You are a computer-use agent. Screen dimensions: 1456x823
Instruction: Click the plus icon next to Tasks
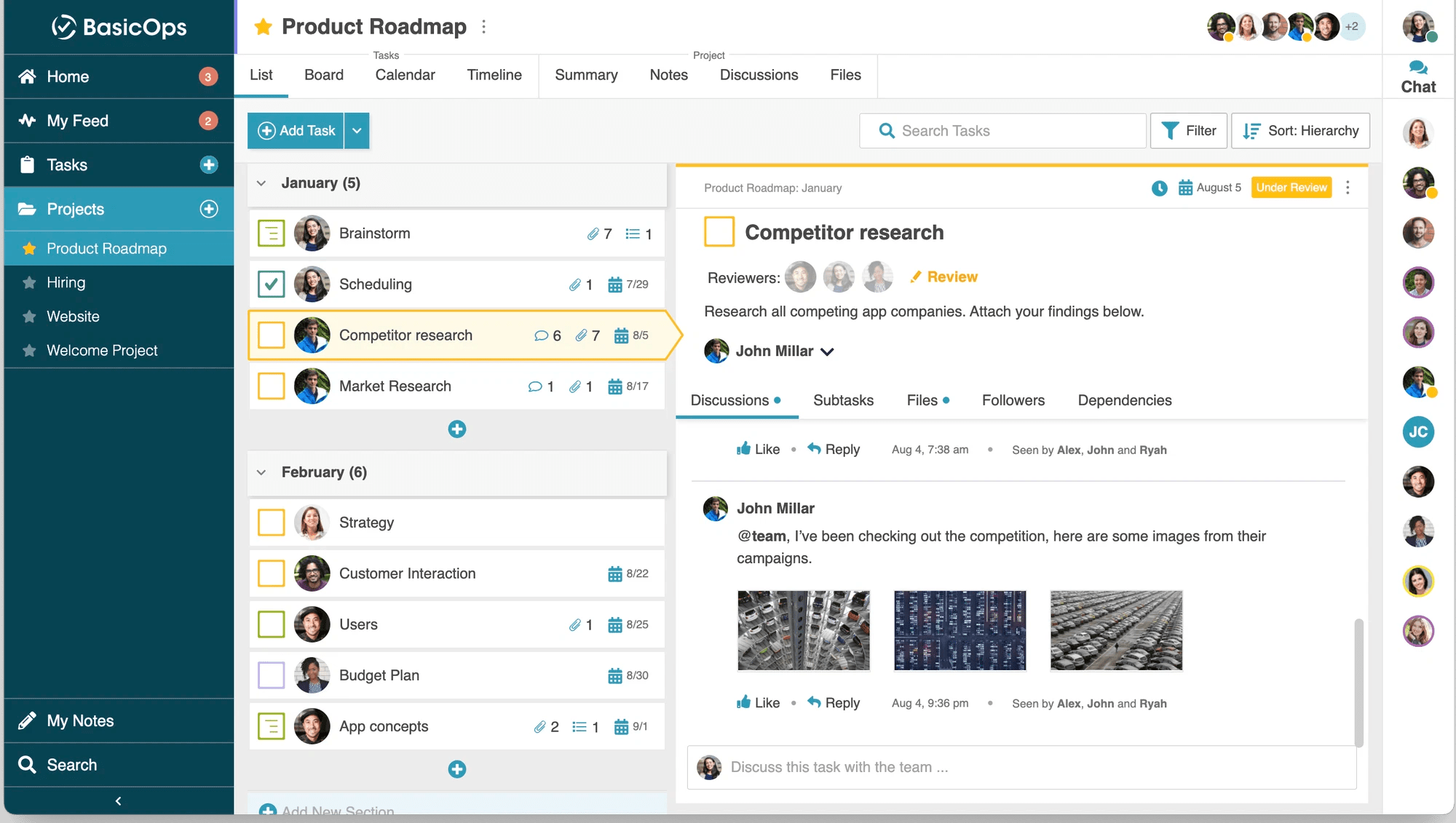(209, 165)
